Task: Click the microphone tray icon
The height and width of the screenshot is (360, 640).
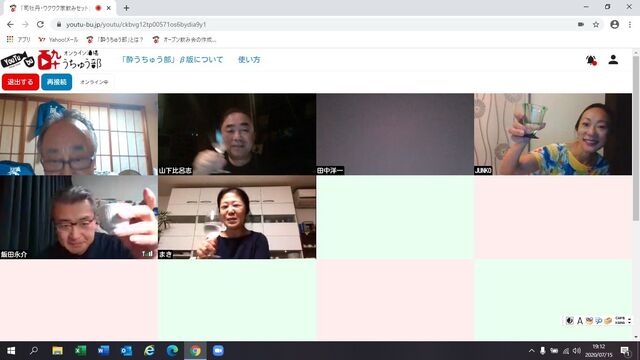Action: click(542, 351)
